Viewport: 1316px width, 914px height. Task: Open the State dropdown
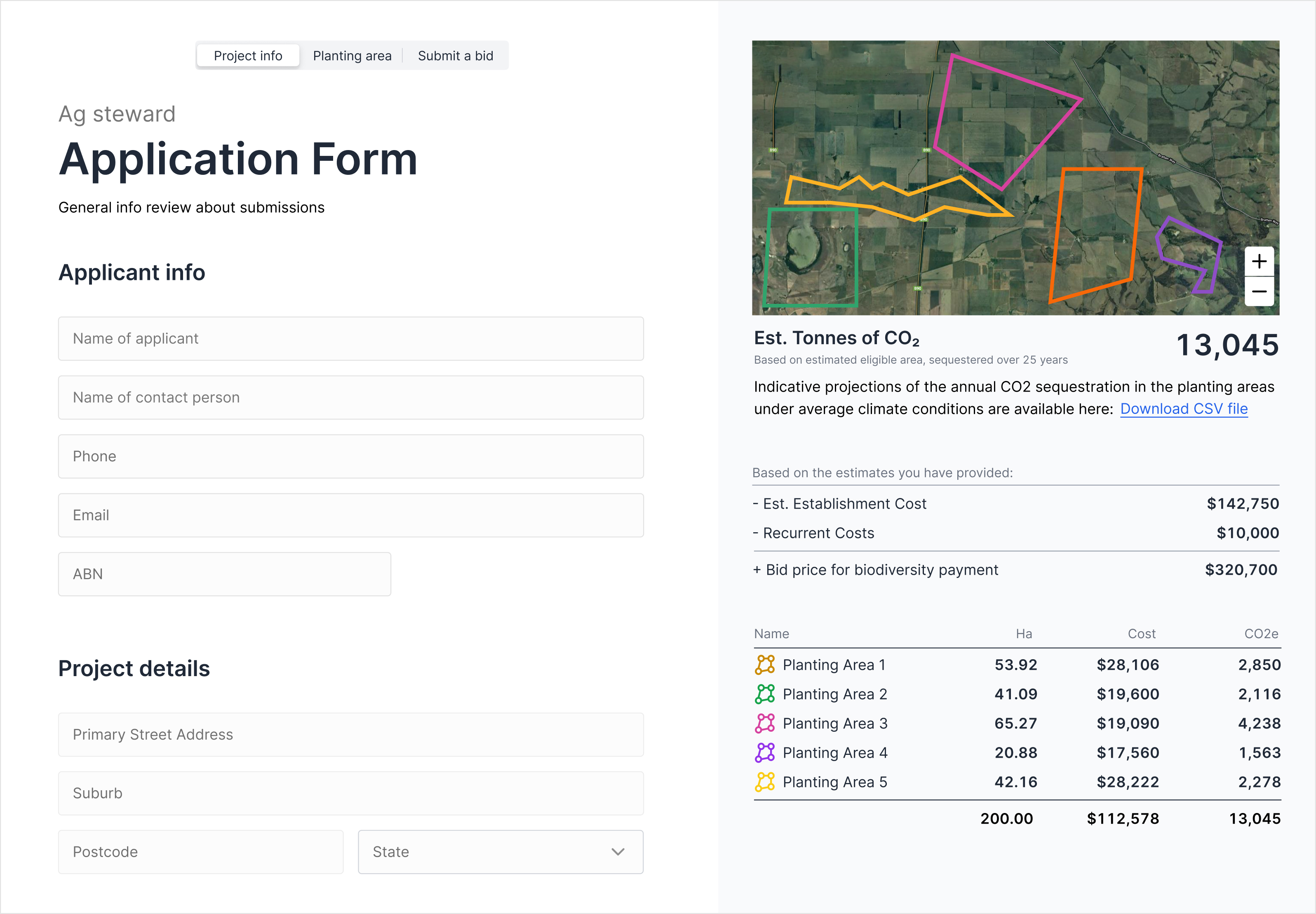(x=500, y=852)
